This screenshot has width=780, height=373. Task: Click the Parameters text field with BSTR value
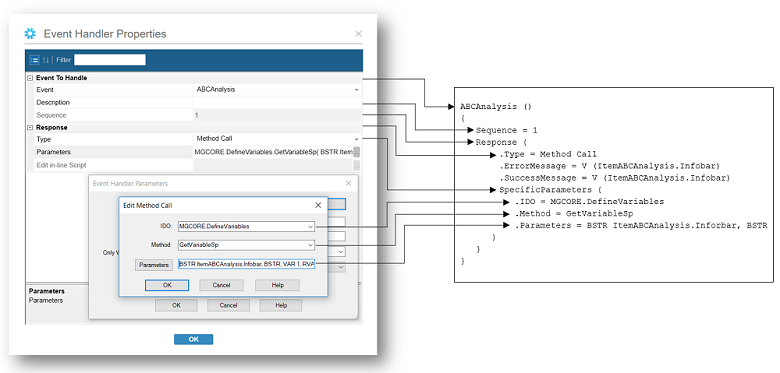tap(246, 265)
